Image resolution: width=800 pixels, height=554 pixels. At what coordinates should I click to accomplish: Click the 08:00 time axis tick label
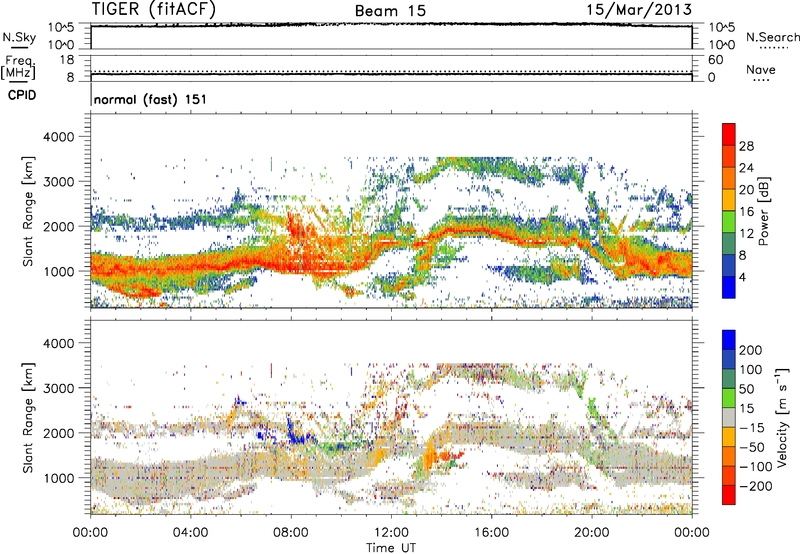tap(291, 533)
